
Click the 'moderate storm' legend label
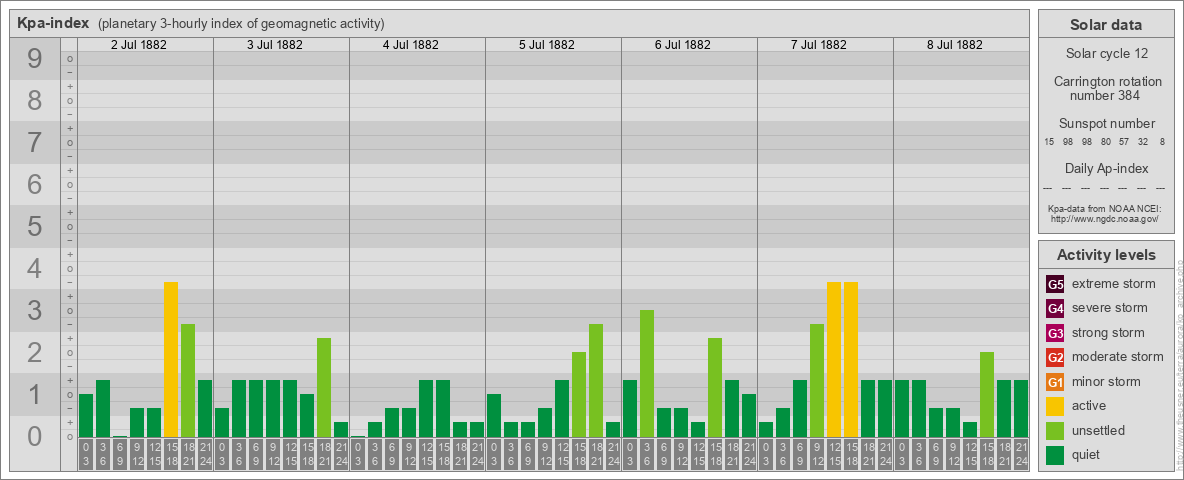(1118, 356)
